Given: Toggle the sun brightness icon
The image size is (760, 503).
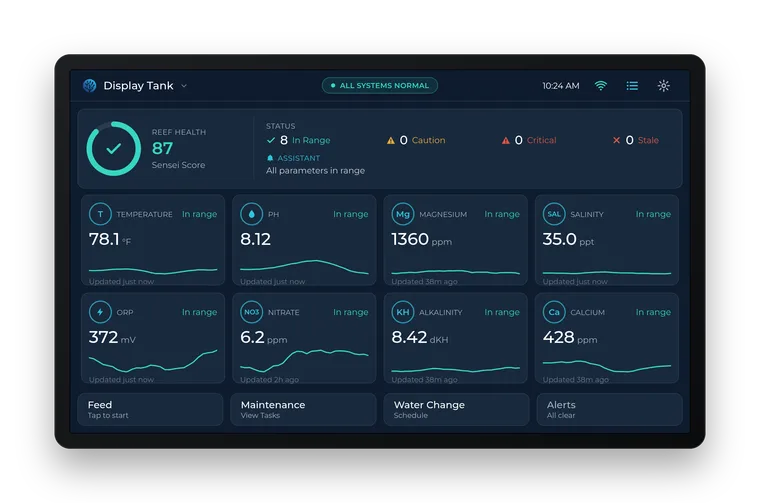Looking at the screenshot, I should pyautogui.click(x=664, y=86).
